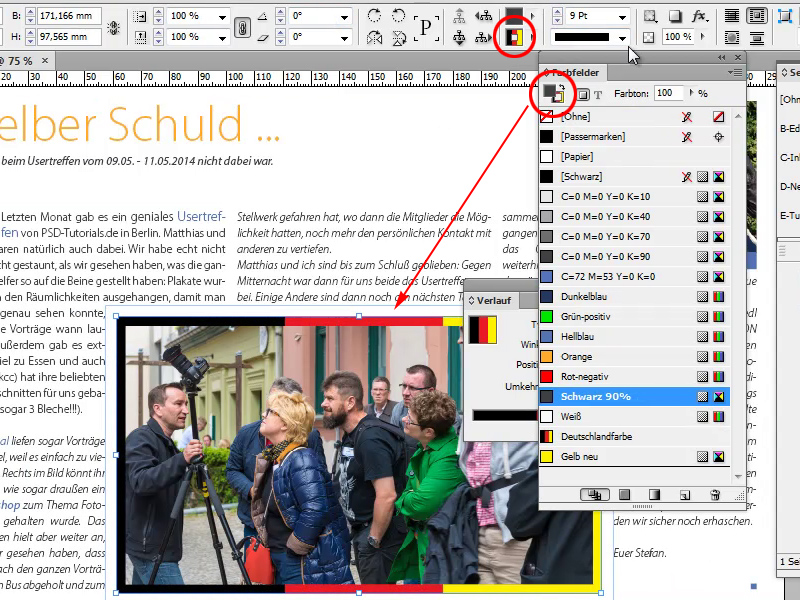The height and width of the screenshot is (600, 800).
Task: Open the New Swatch icon in Farbfelder panel
Action: [686, 494]
